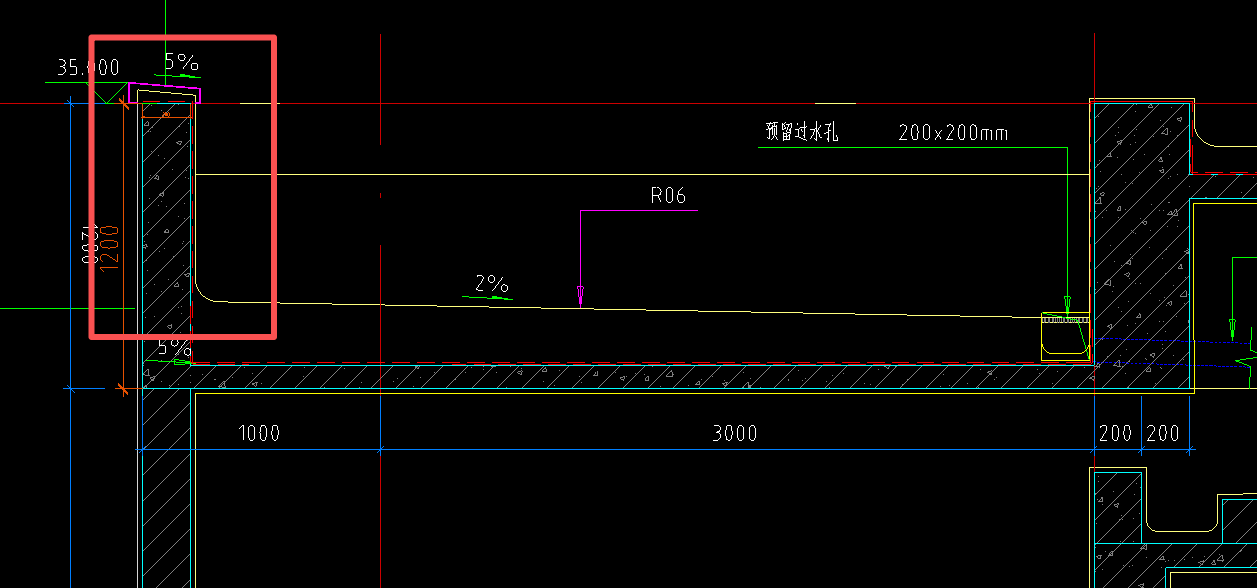Select the magenta parapet coping cap

coord(164,94)
